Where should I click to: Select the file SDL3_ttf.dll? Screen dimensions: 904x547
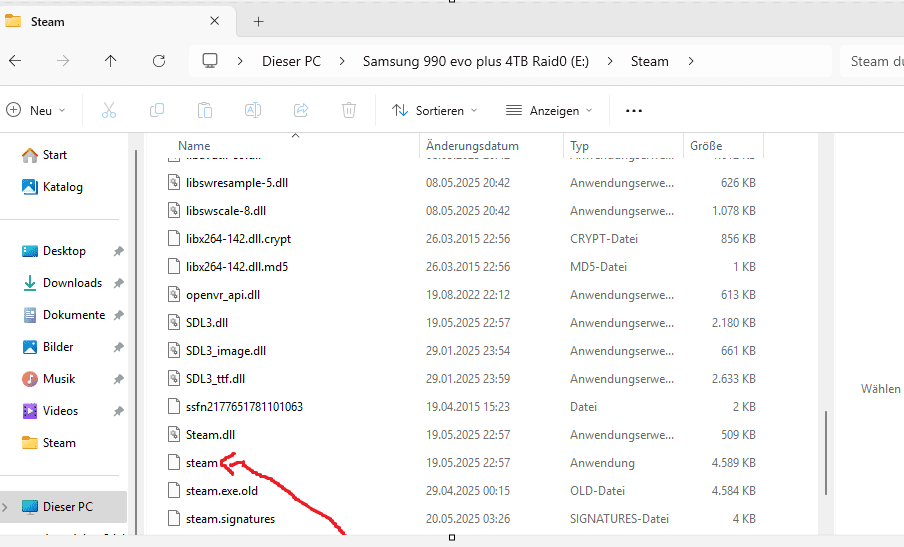pyautogui.click(x=215, y=379)
